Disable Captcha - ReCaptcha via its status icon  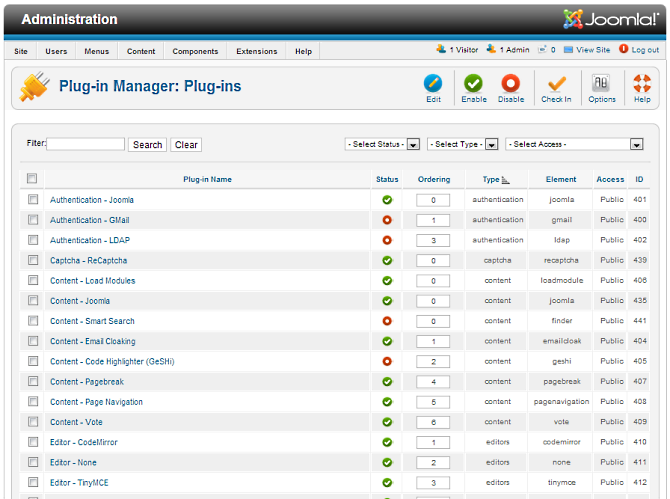pos(387,260)
